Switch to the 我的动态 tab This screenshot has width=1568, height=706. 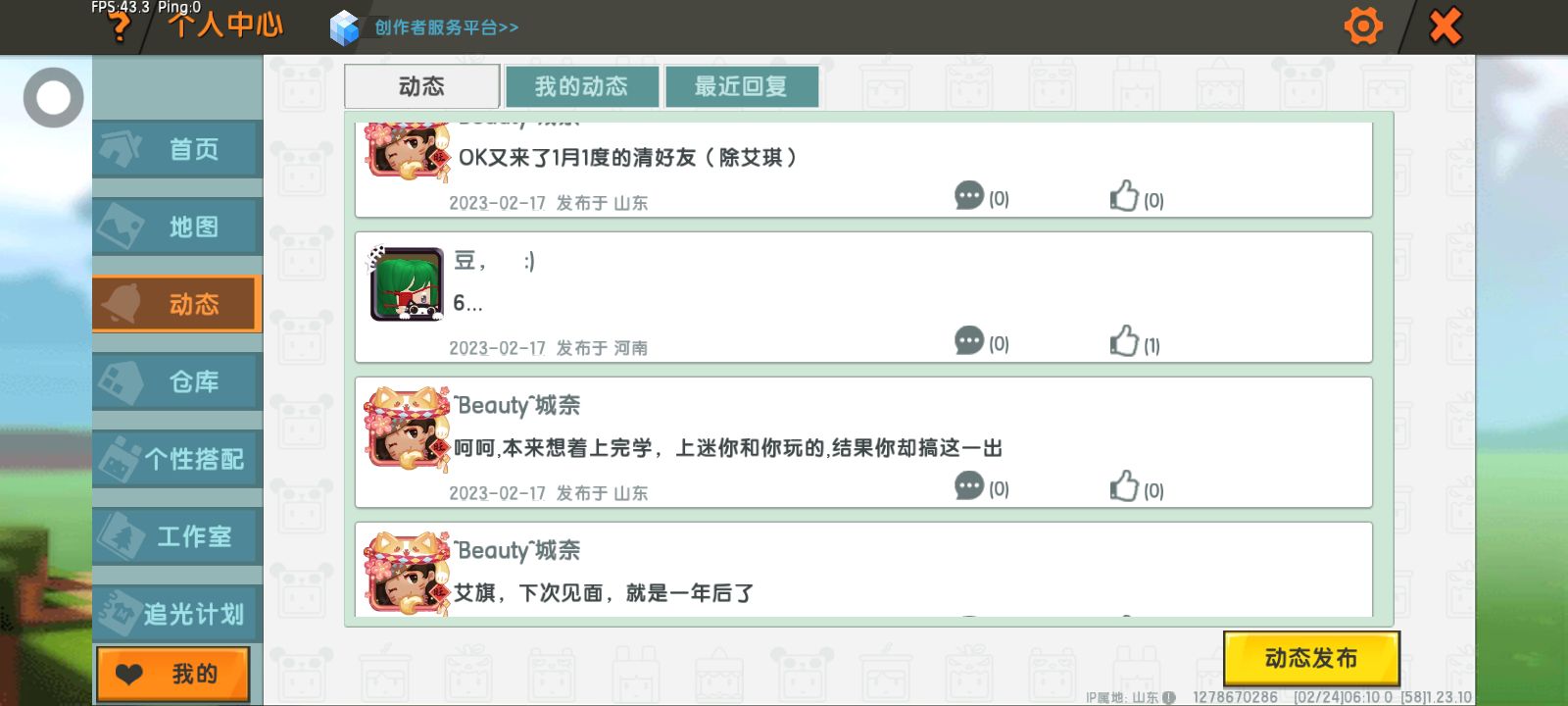(581, 86)
